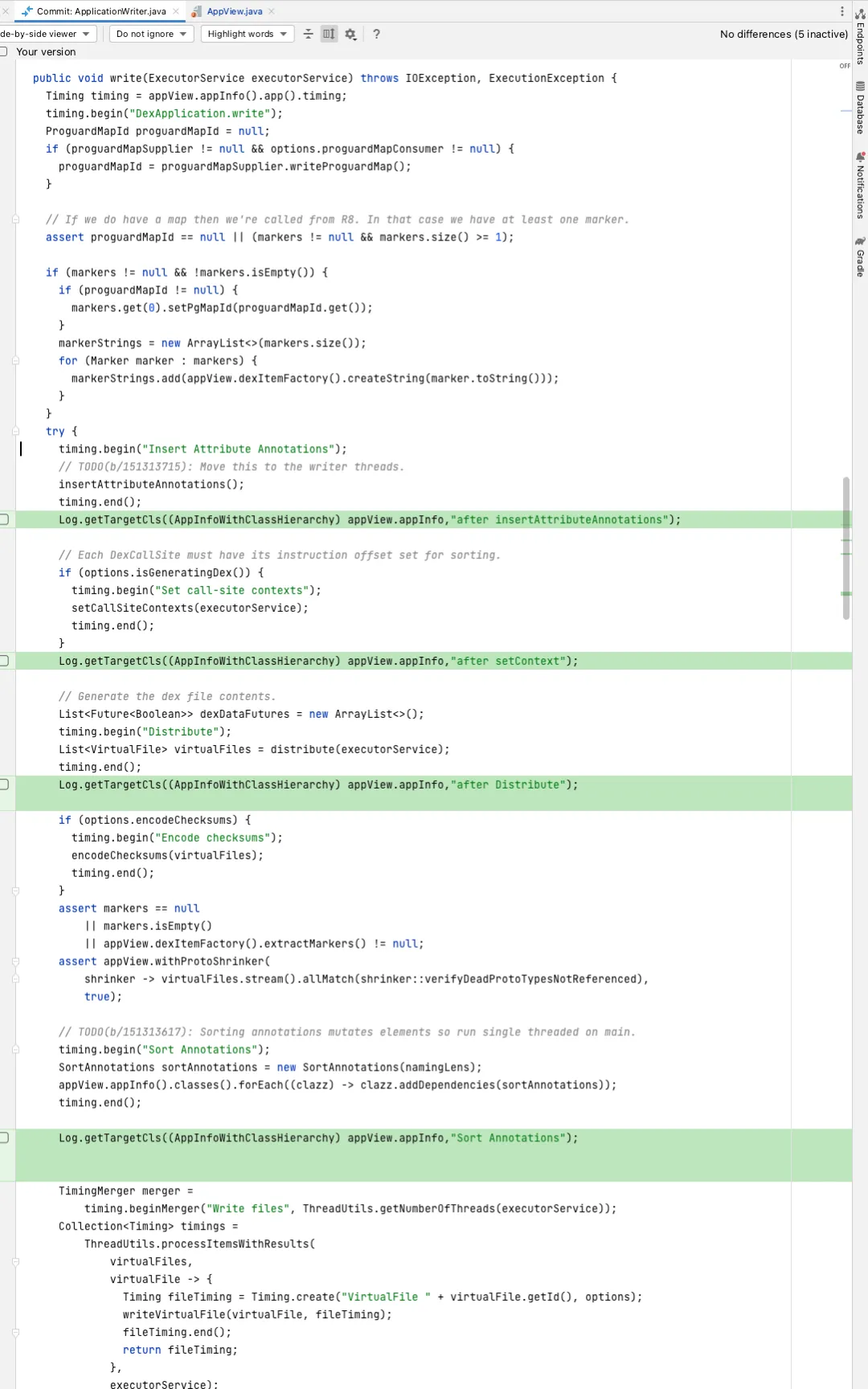Open the help question mark icon
The width and height of the screenshot is (868, 1389).
tap(376, 34)
